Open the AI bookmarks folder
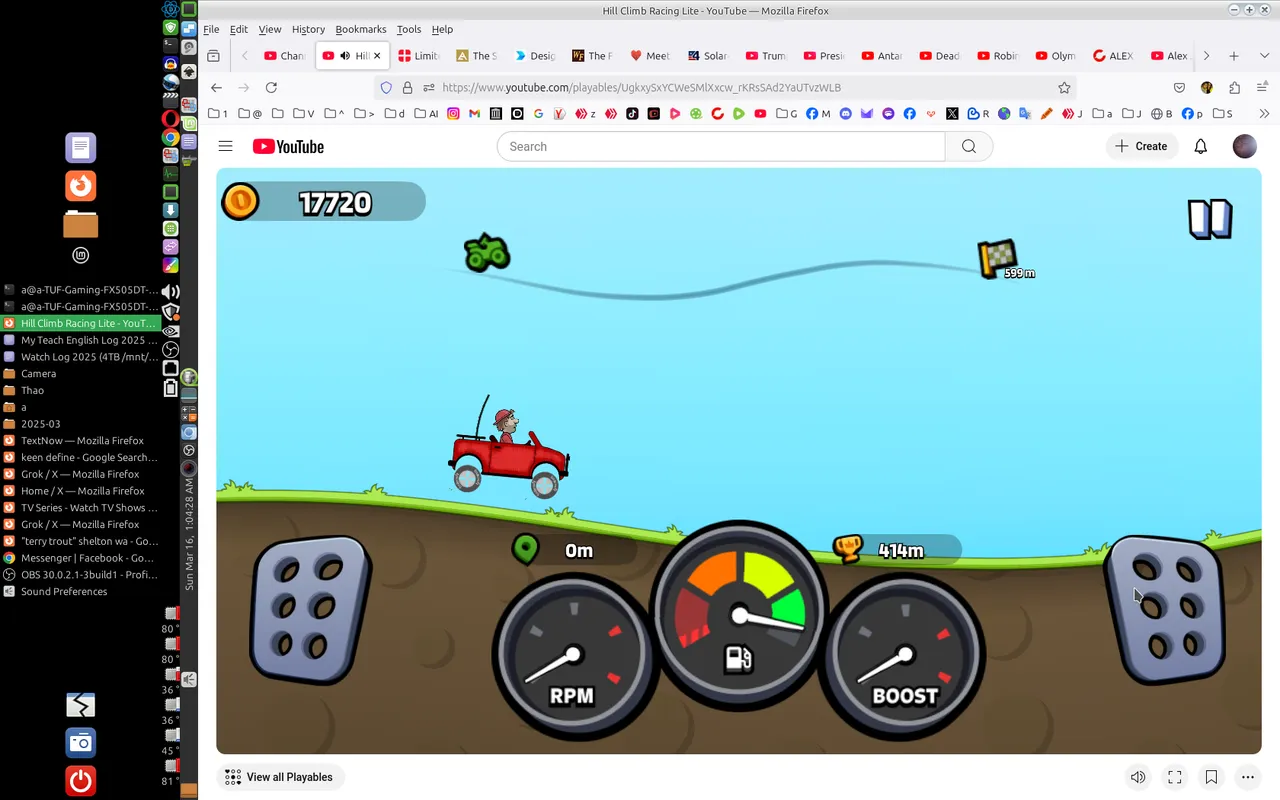 point(426,114)
